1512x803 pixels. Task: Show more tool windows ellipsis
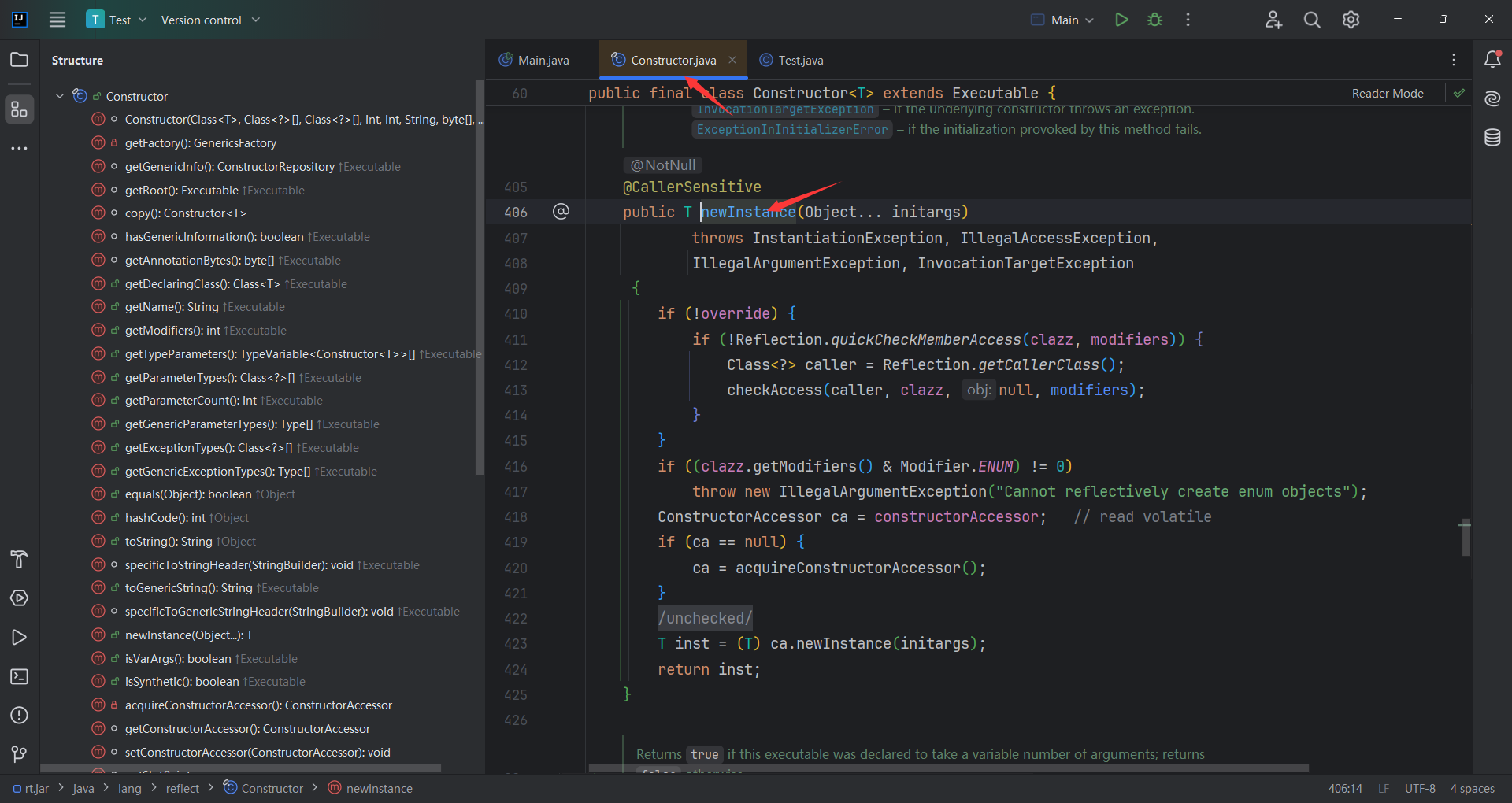pos(19,148)
